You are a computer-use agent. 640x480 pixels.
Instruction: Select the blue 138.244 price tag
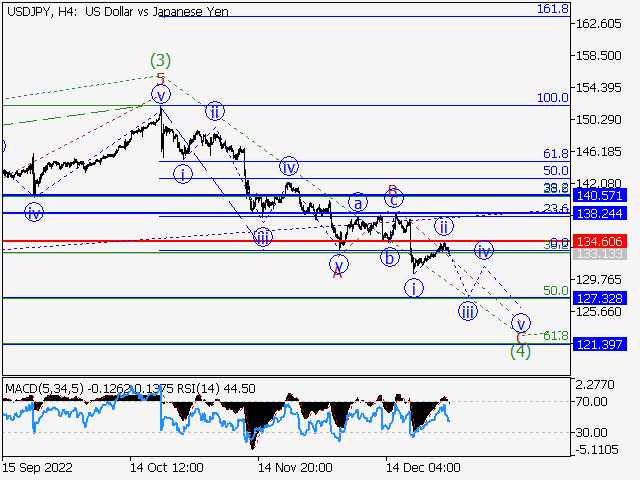(600, 213)
